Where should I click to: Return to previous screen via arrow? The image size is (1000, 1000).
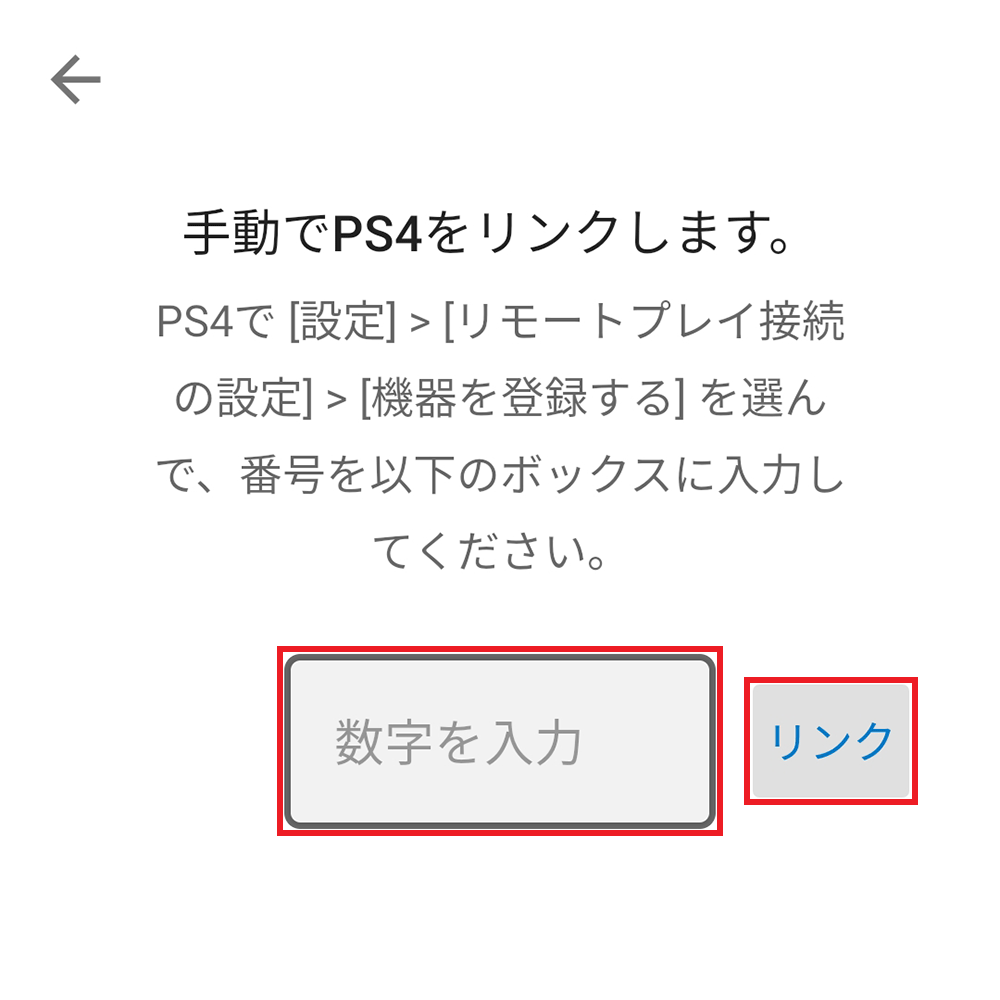tap(76, 79)
